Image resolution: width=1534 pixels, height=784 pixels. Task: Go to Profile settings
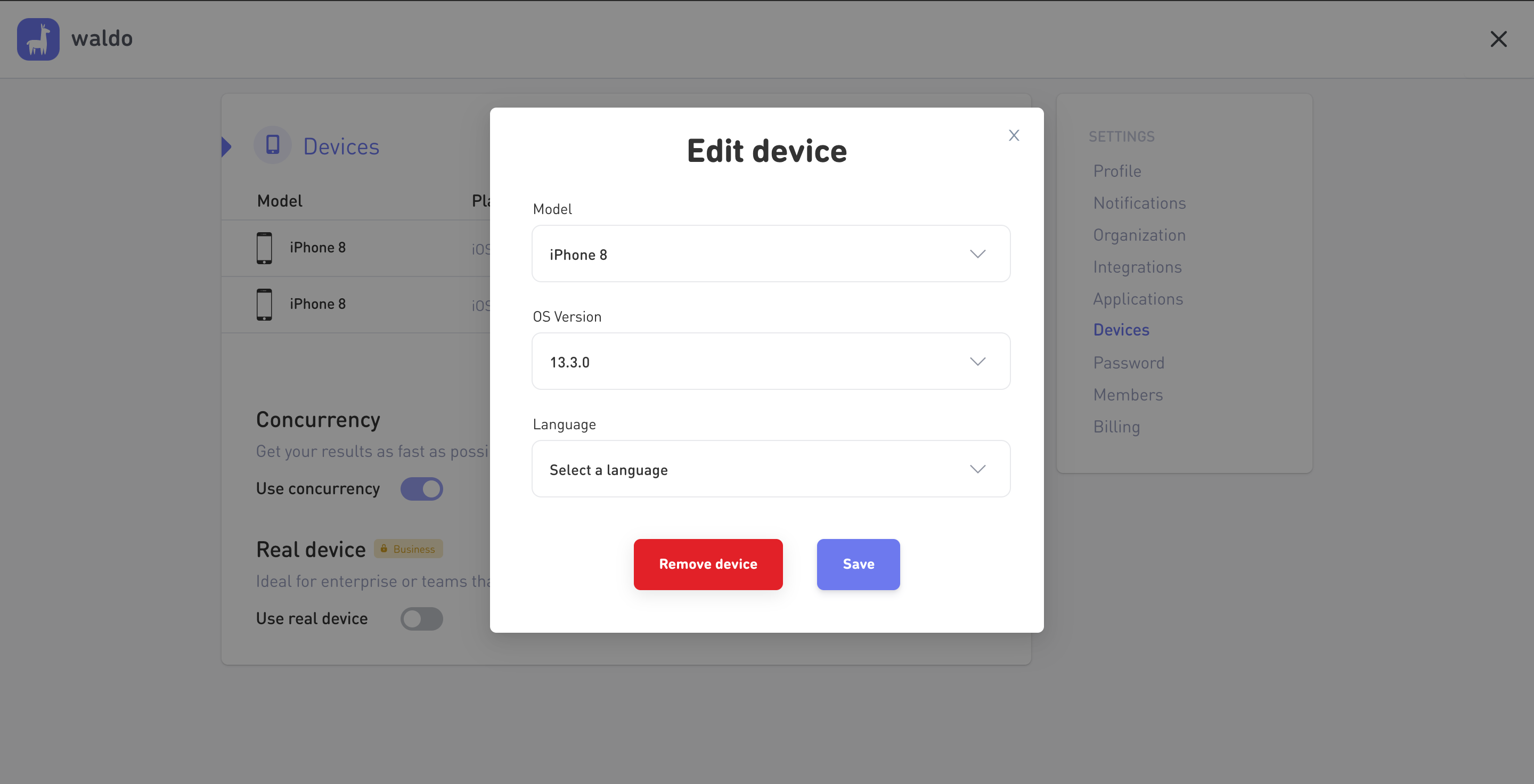[x=1117, y=171]
